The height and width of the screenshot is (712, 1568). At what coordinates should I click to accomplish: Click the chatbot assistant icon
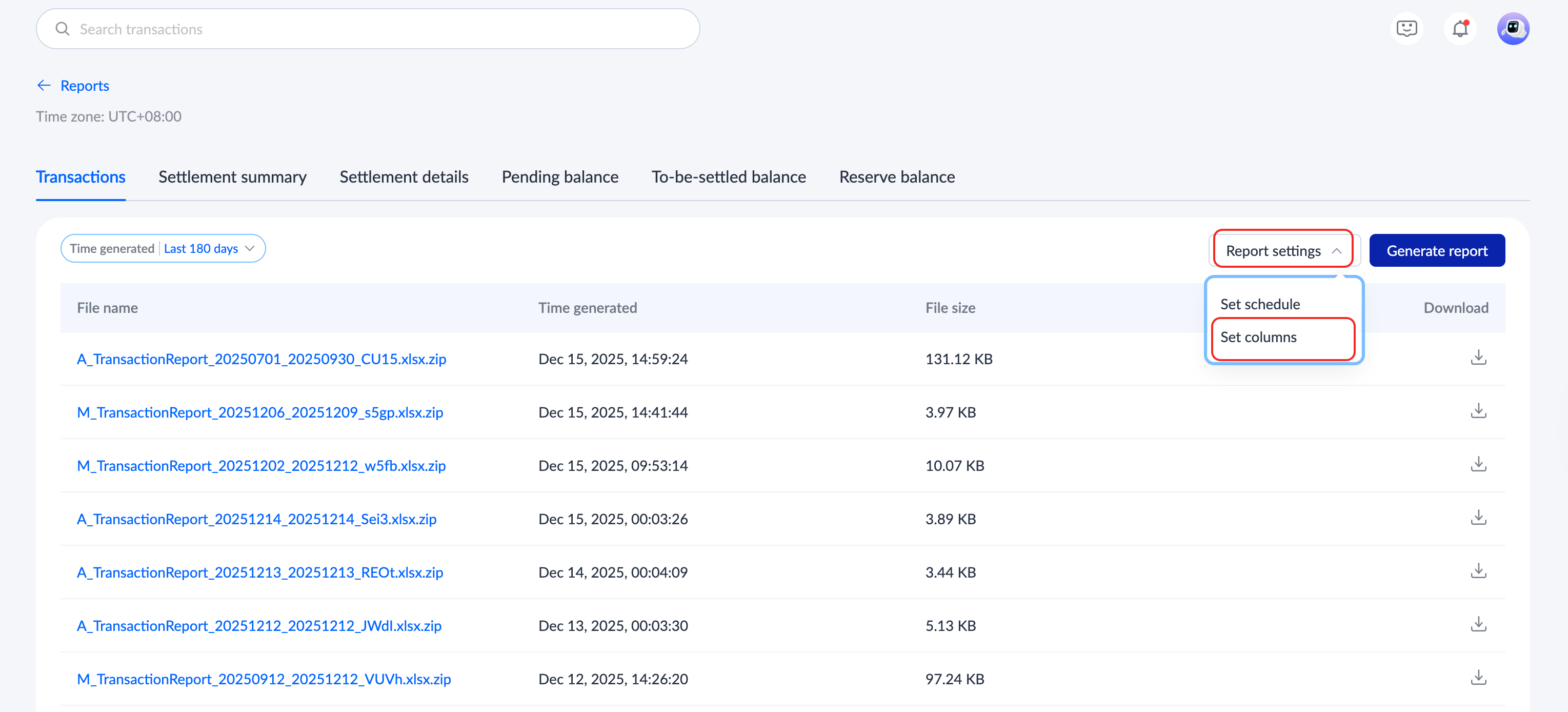(x=1406, y=29)
